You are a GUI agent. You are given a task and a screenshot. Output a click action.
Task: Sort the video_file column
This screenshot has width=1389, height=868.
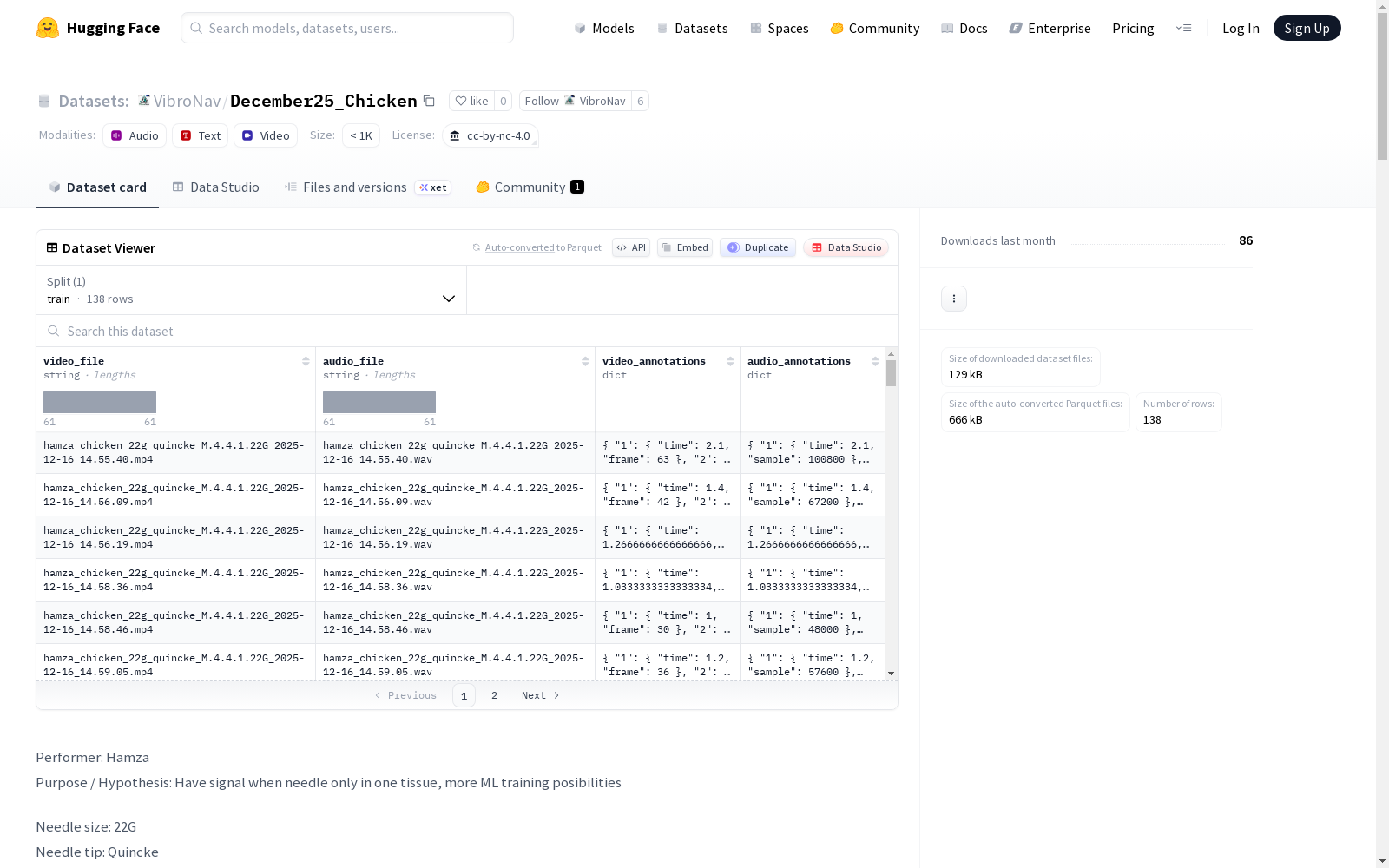[x=306, y=361]
